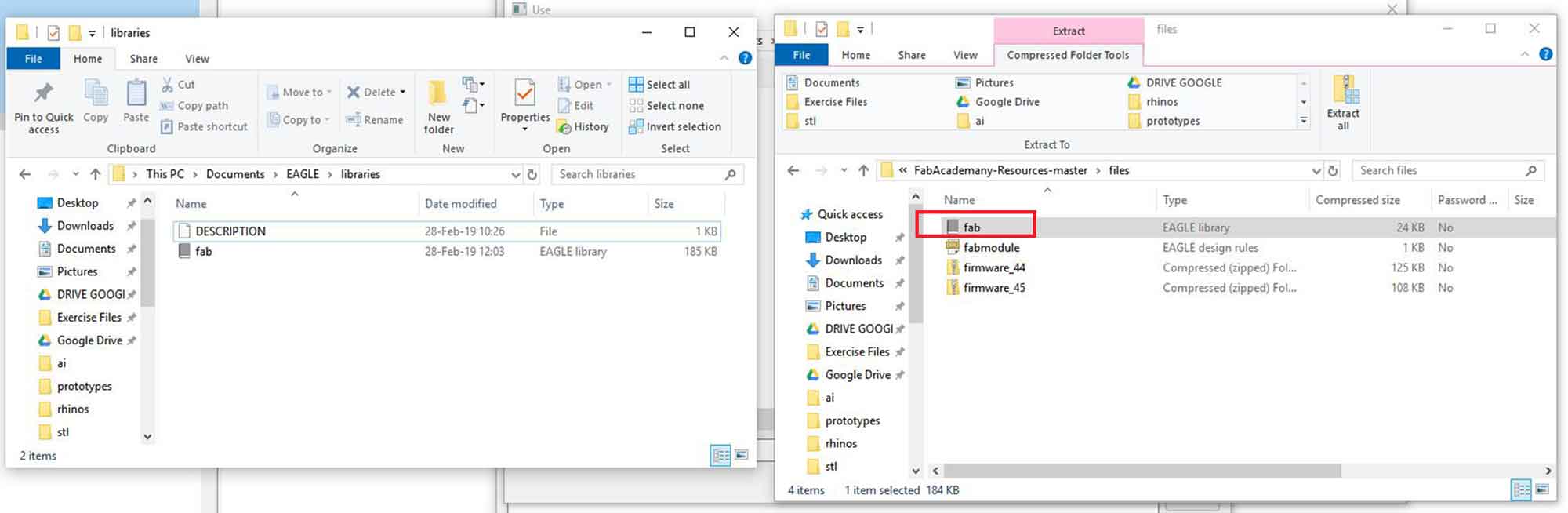The height and width of the screenshot is (513, 1568).
Task: Switch libraries window to details view
Action: point(720,455)
